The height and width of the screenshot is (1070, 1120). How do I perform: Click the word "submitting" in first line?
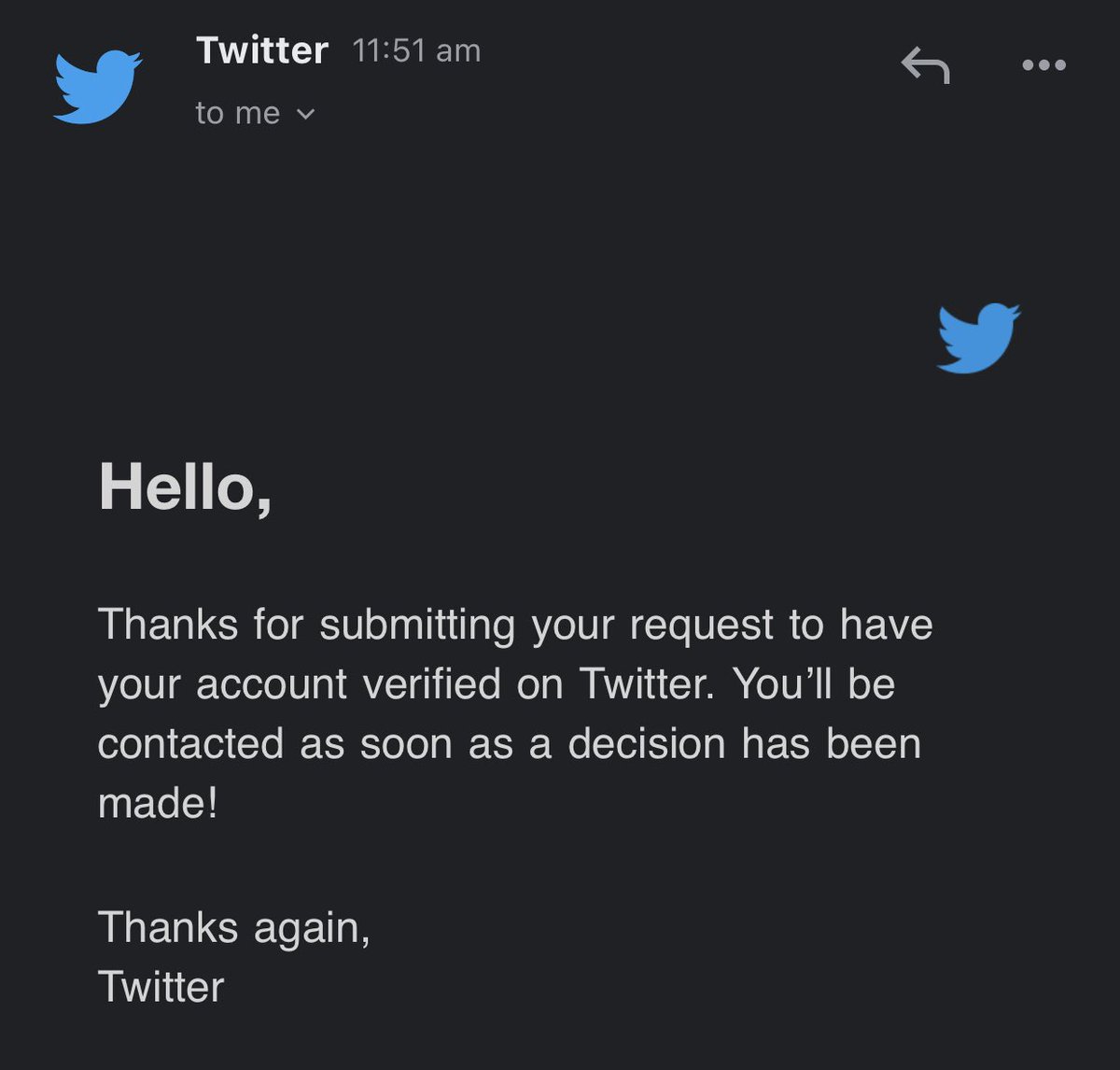pos(417,626)
